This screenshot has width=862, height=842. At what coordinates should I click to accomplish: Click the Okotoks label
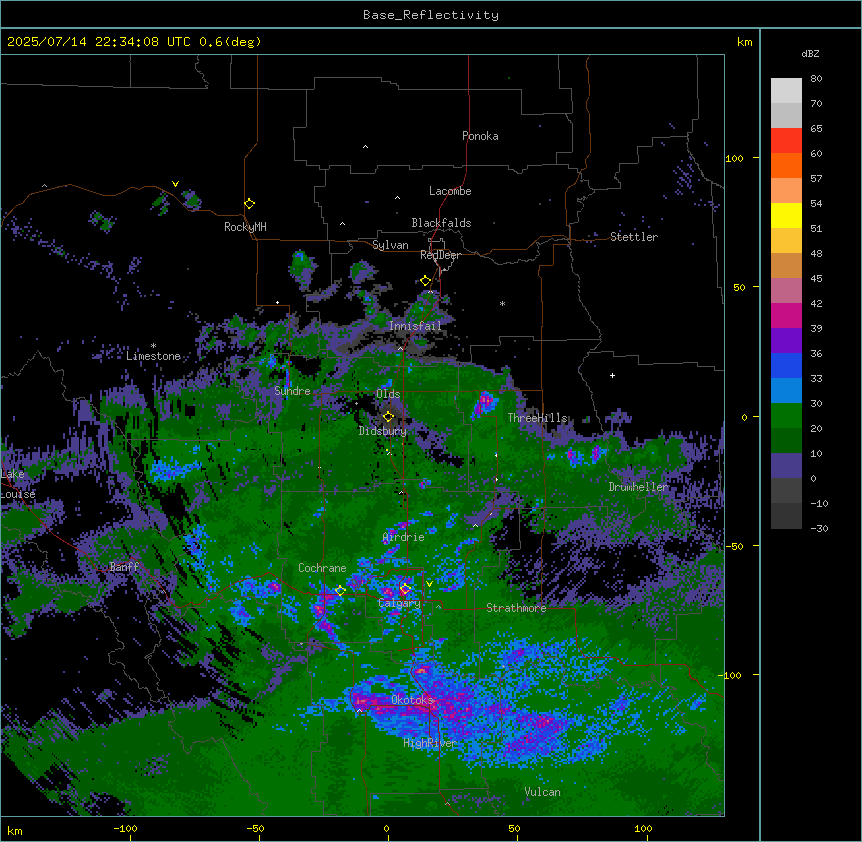pos(412,700)
